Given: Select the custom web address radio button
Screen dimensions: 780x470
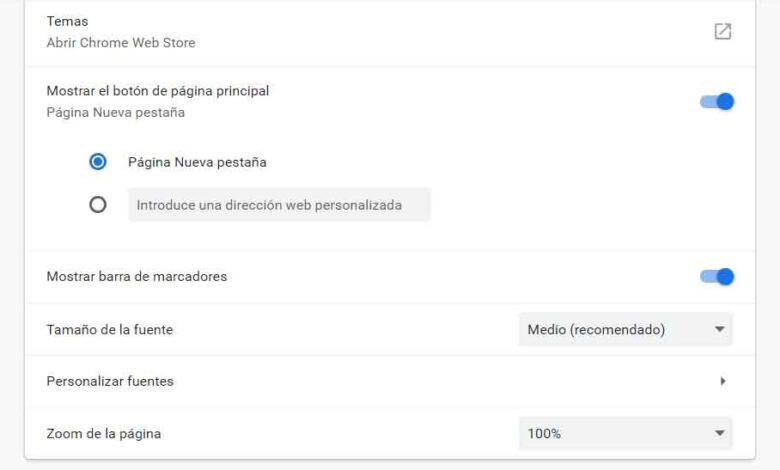Looking at the screenshot, I should [98, 205].
